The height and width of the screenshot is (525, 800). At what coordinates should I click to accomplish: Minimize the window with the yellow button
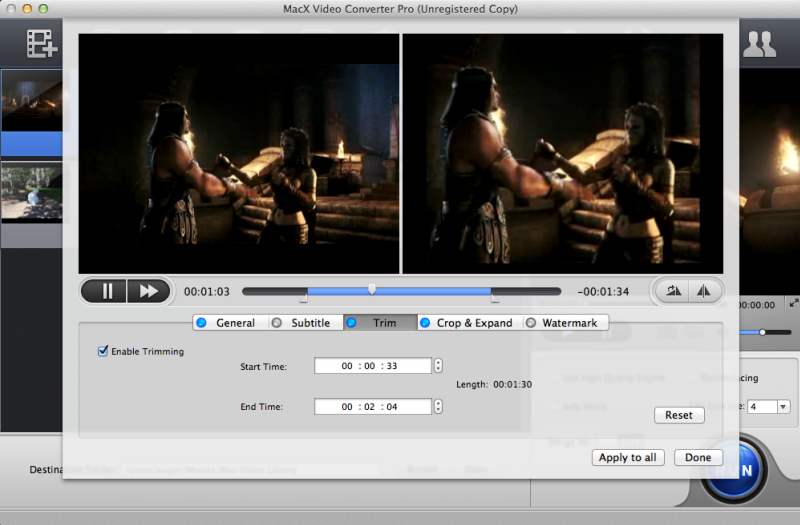pyautogui.click(x=28, y=9)
